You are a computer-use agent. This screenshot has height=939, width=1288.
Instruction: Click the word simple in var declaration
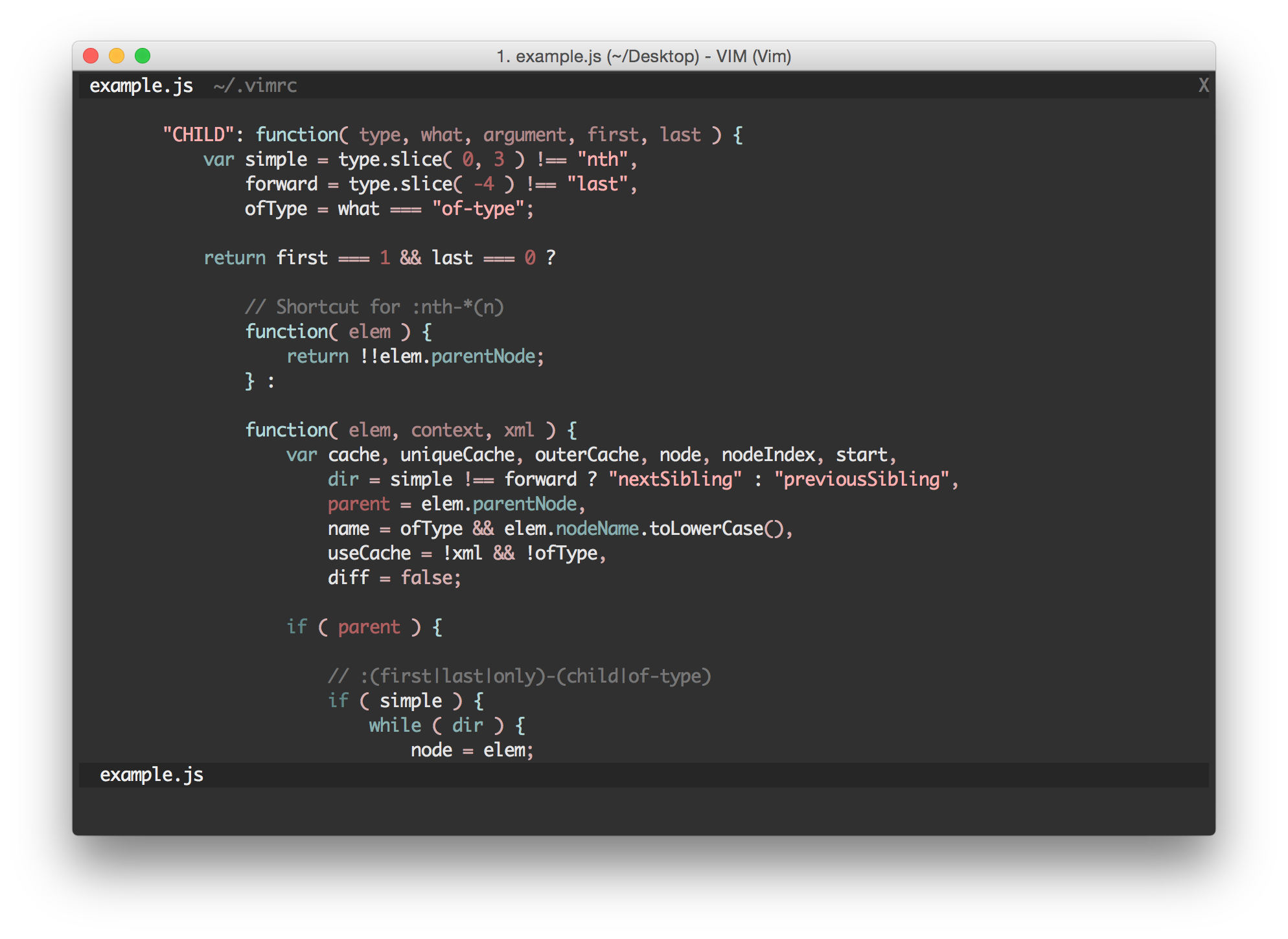tap(275, 159)
